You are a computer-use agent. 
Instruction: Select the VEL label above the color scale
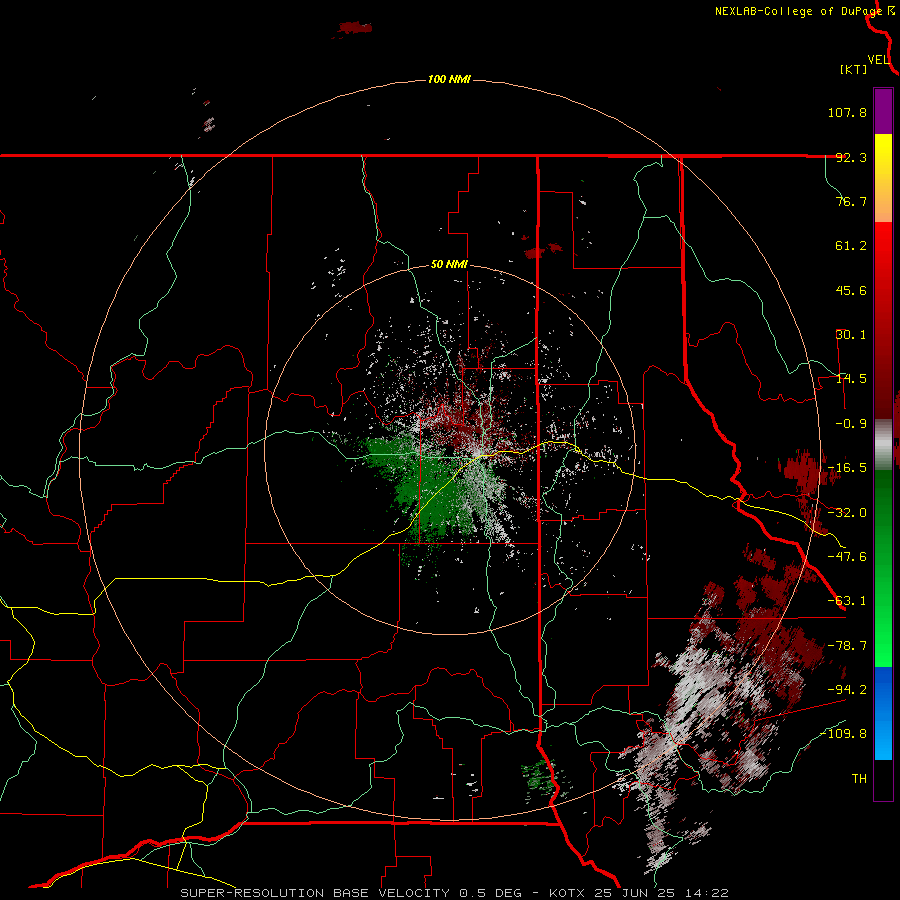[x=879, y=60]
